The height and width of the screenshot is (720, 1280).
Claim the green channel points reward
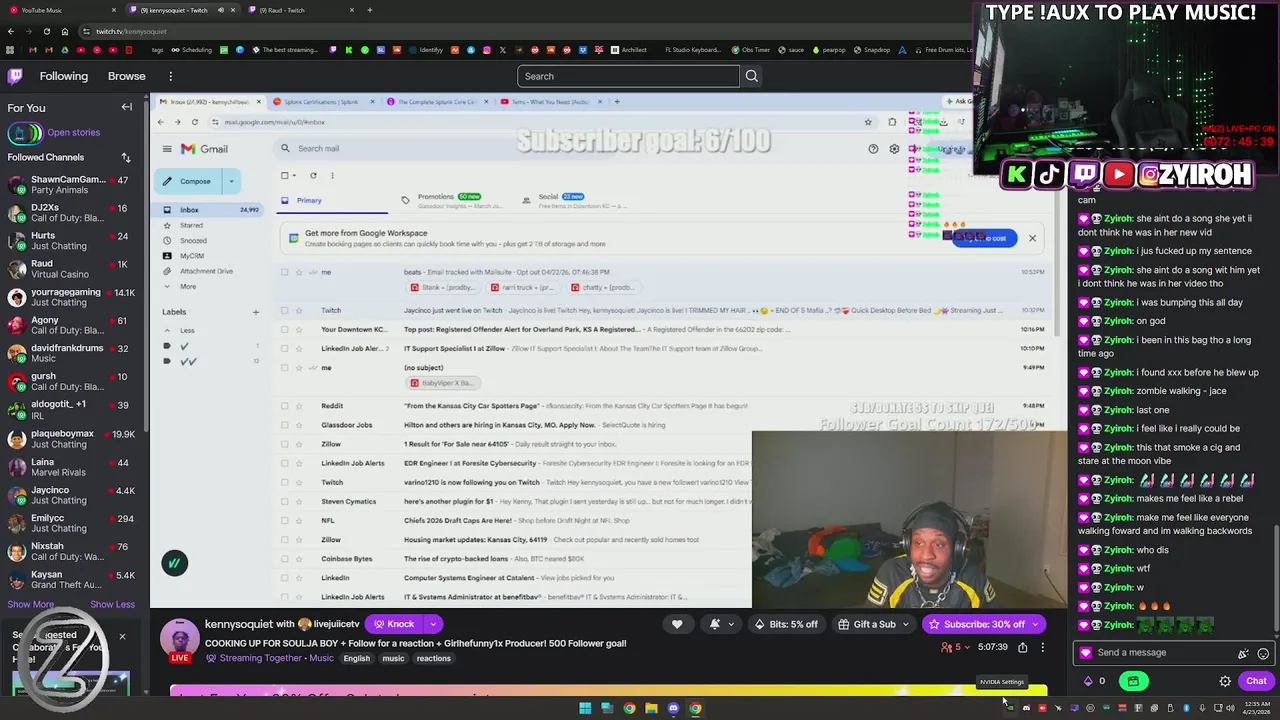pyautogui.click(x=1133, y=681)
